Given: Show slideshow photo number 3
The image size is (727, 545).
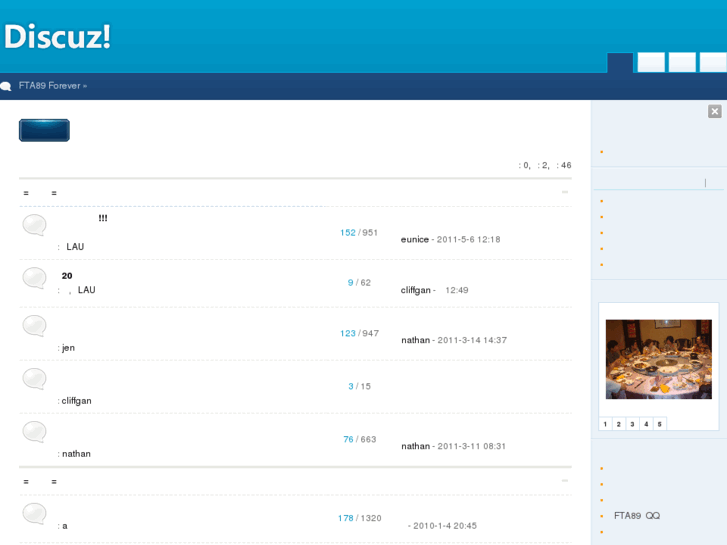Looking at the screenshot, I should pos(632,424).
